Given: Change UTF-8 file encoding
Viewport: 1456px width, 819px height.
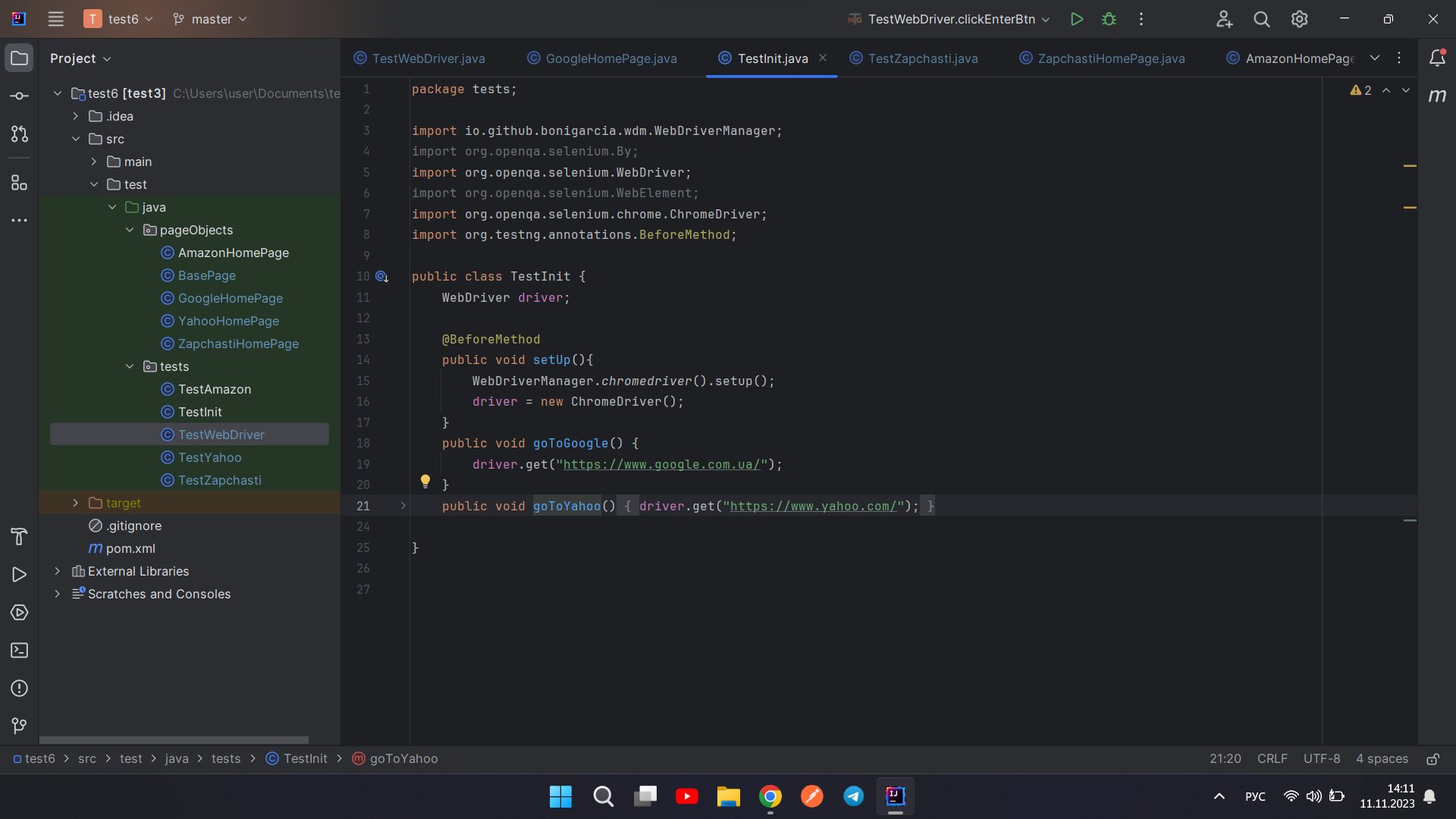Looking at the screenshot, I should point(1321,759).
